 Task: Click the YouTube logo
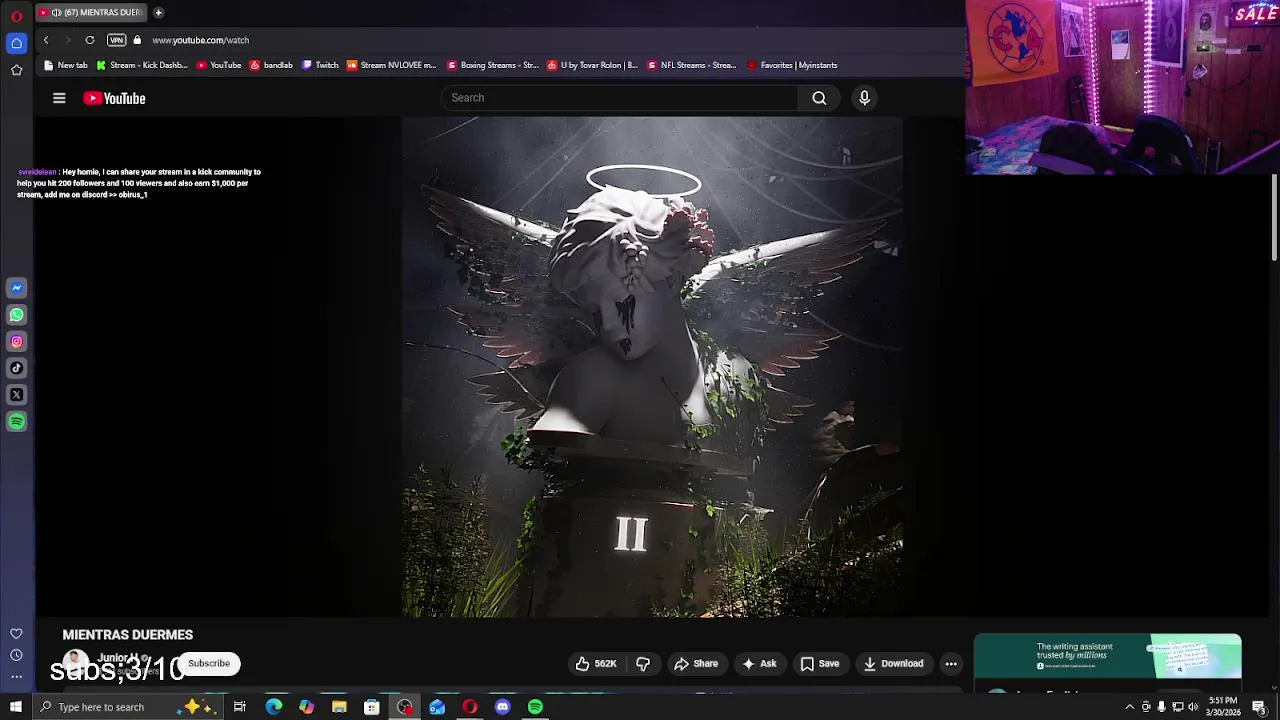[x=114, y=98]
